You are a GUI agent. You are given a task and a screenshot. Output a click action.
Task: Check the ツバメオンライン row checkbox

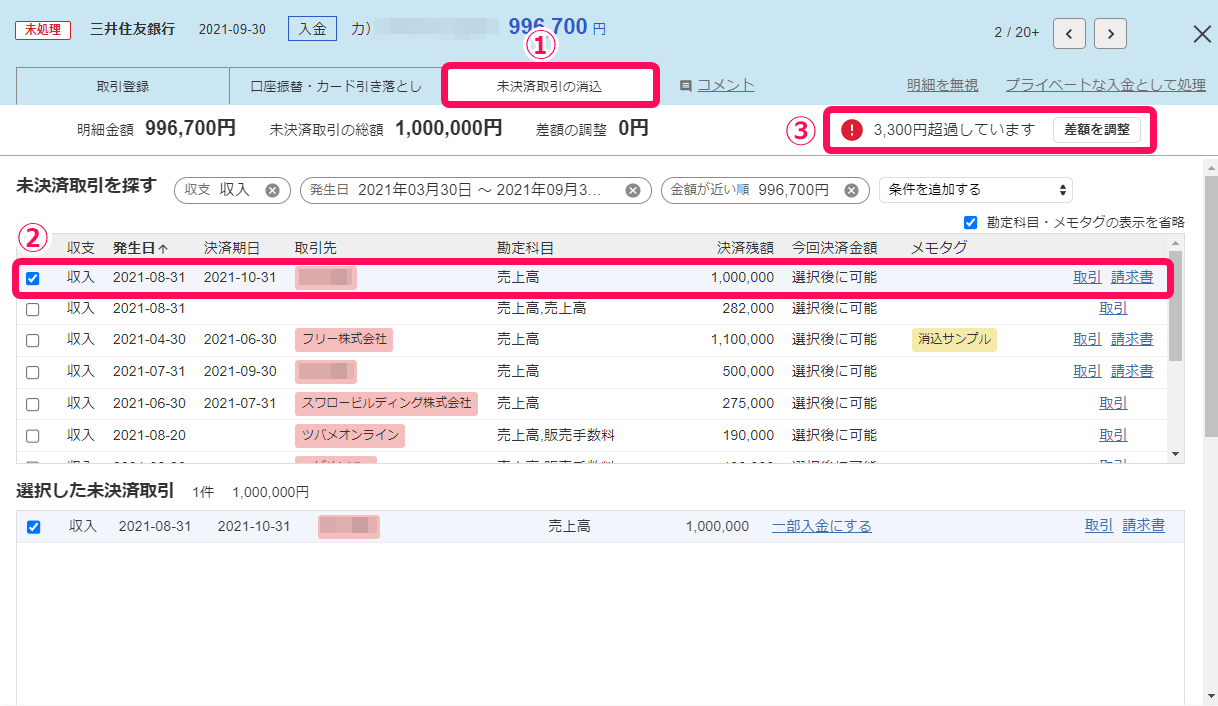click(x=33, y=436)
